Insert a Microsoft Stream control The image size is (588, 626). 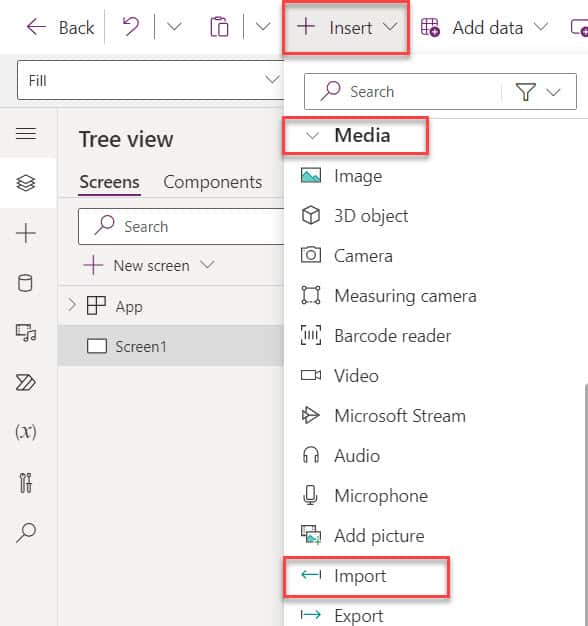tap(383, 416)
